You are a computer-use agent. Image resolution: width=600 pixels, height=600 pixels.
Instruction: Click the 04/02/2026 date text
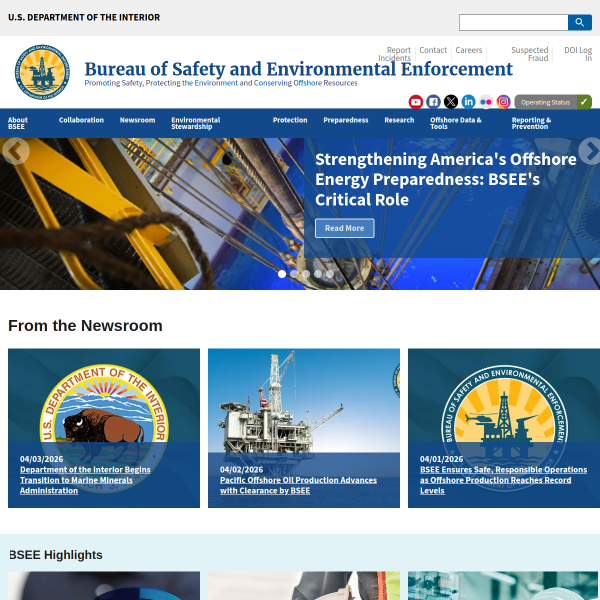241,470
